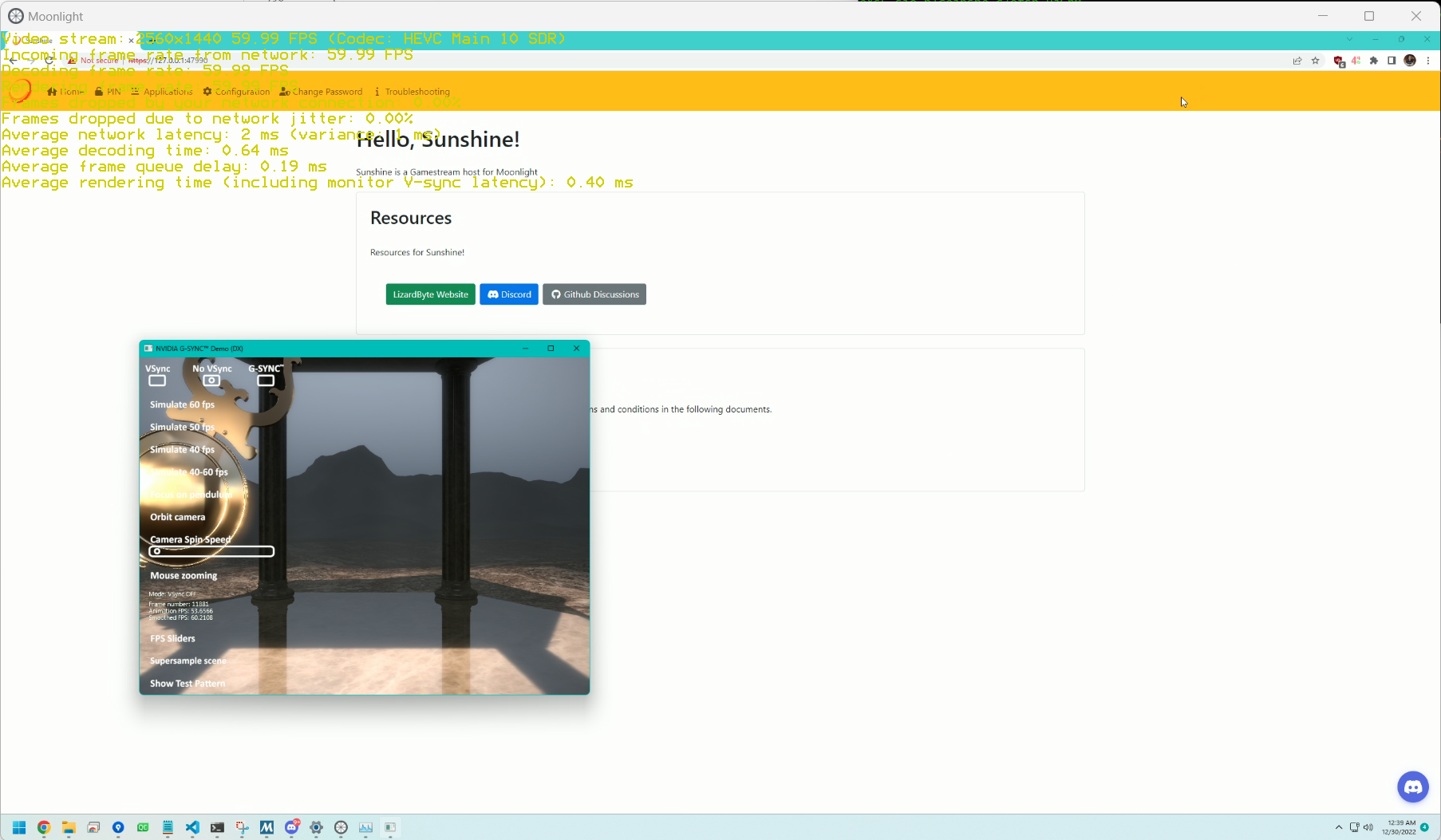Open the uBlock Origin extension icon

(x=1339, y=61)
